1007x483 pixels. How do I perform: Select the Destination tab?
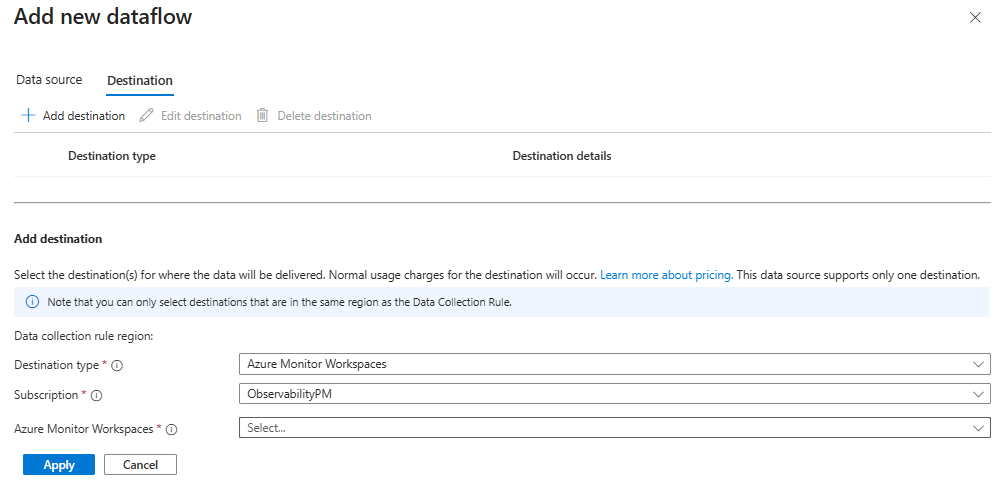coord(140,81)
